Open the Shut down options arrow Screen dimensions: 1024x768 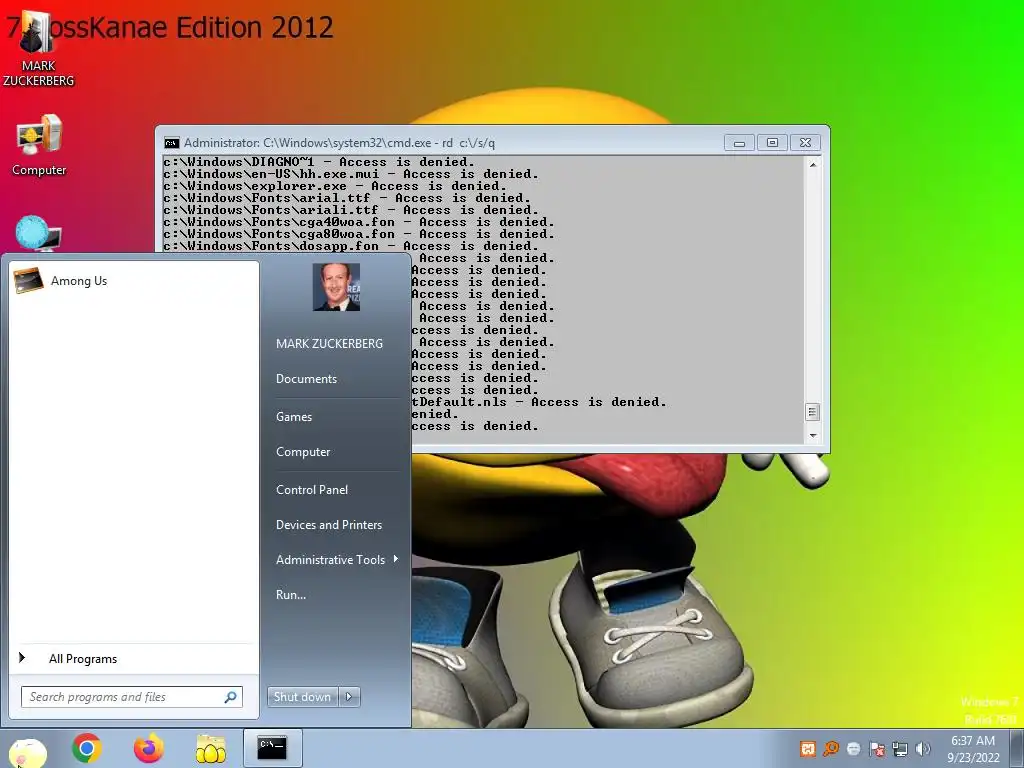tap(349, 697)
